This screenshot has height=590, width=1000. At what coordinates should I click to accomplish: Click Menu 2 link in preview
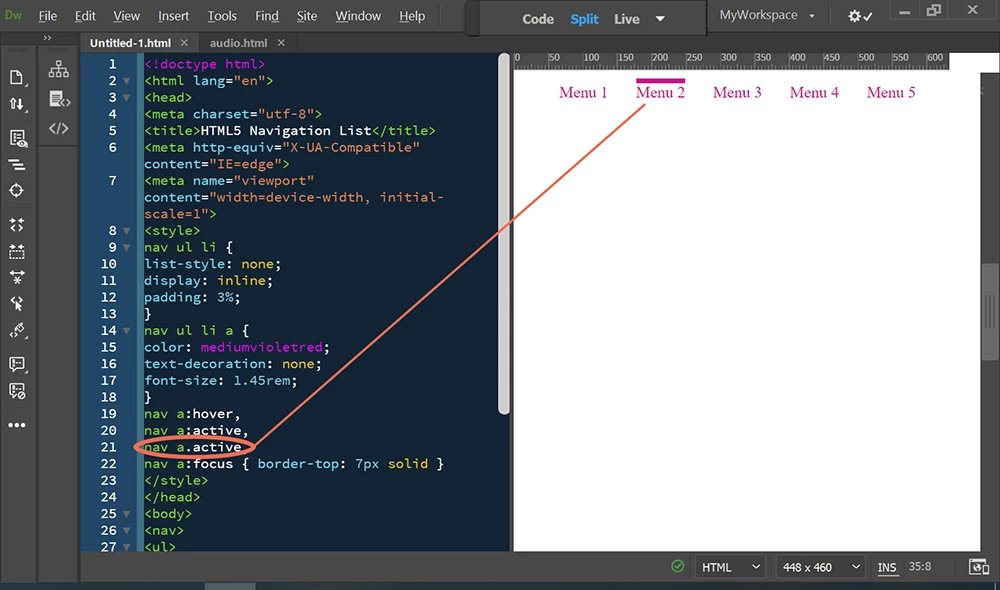click(x=660, y=92)
